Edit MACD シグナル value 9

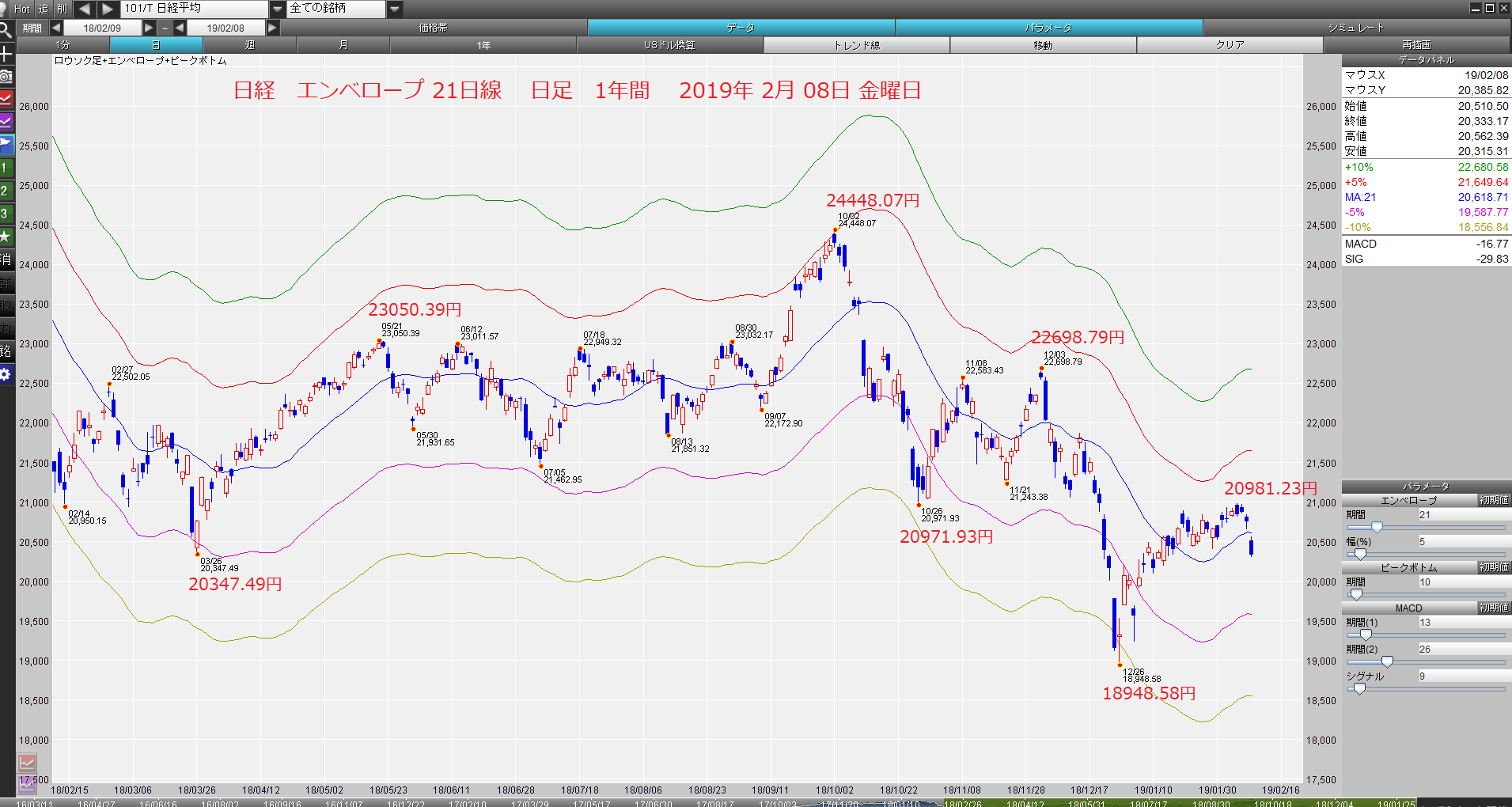pyautogui.click(x=1464, y=676)
